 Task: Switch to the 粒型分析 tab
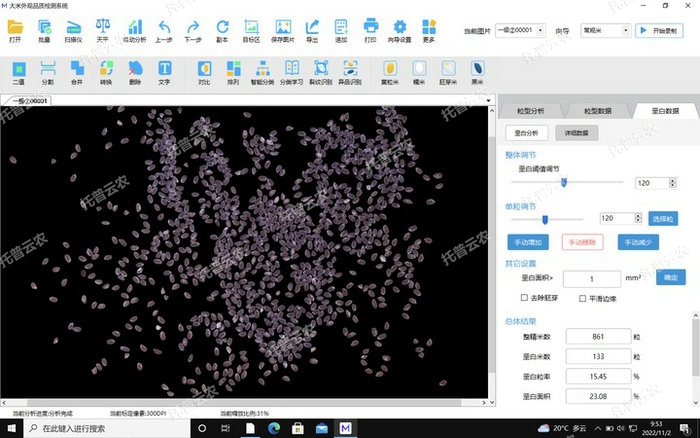pyautogui.click(x=530, y=111)
